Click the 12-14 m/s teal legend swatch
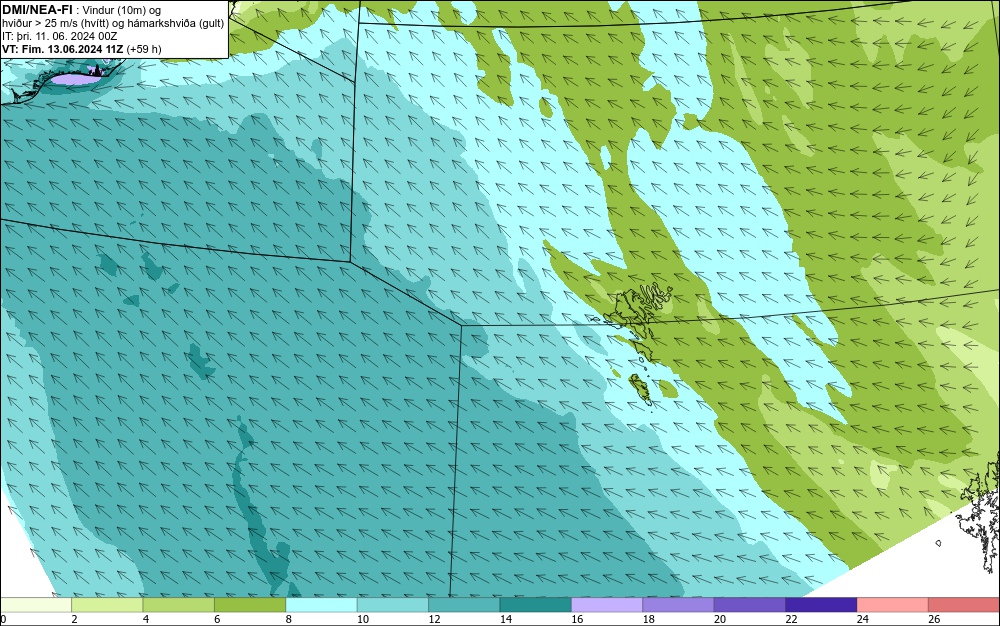This screenshot has height=626, width=1000. pos(464,605)
